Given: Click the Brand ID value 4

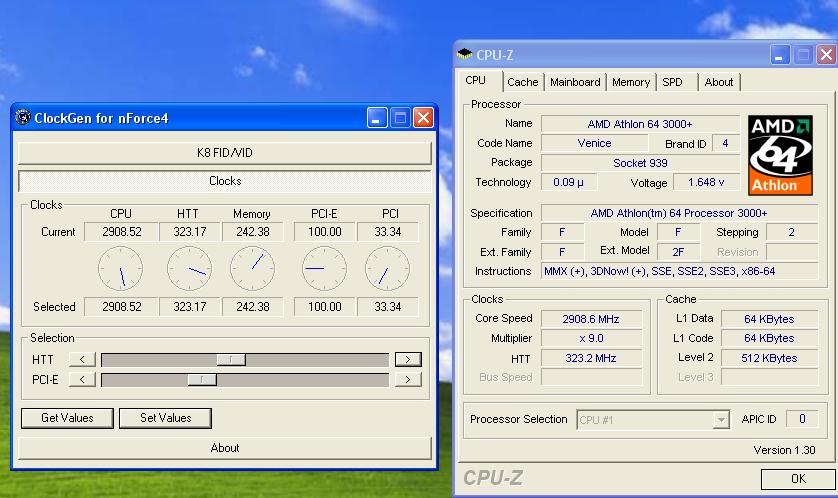Looking at the screenshot, I should [x=725, y=143].
